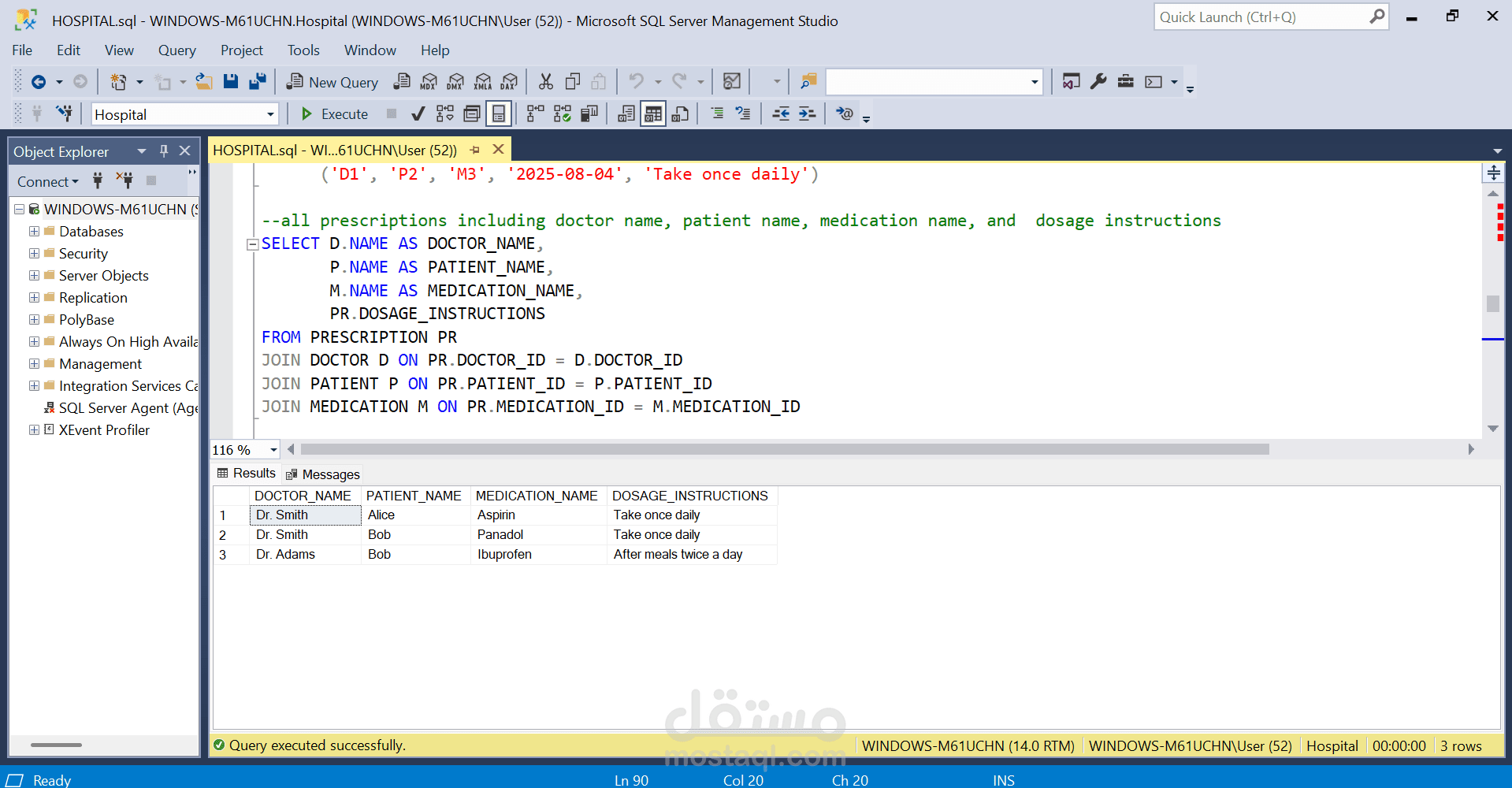Screen dimensions: 1512x788
Task: Expand the Server Objects node
Action: tap(34, 275)
